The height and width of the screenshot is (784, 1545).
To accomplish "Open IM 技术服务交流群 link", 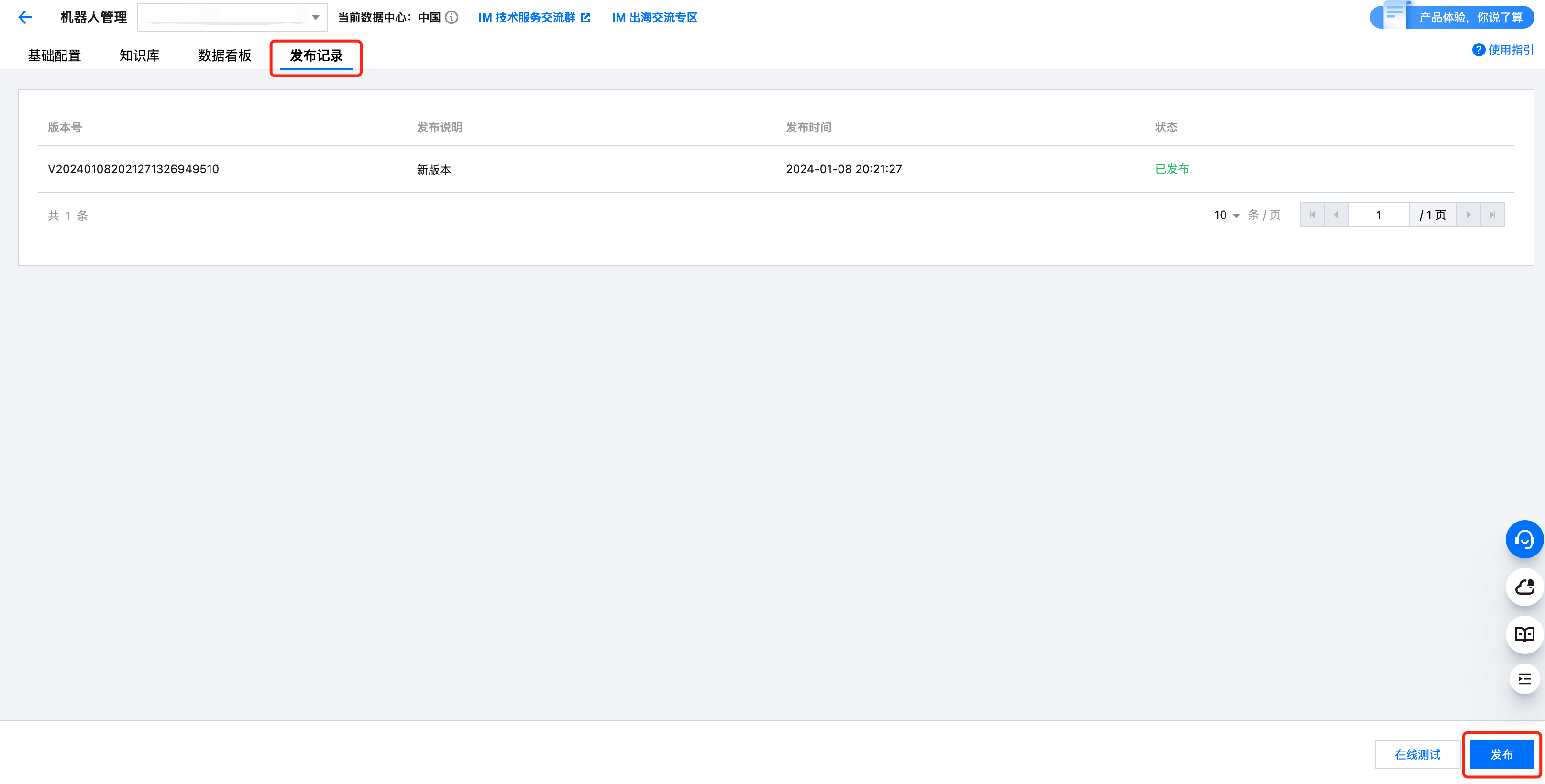I will (534, 17).
